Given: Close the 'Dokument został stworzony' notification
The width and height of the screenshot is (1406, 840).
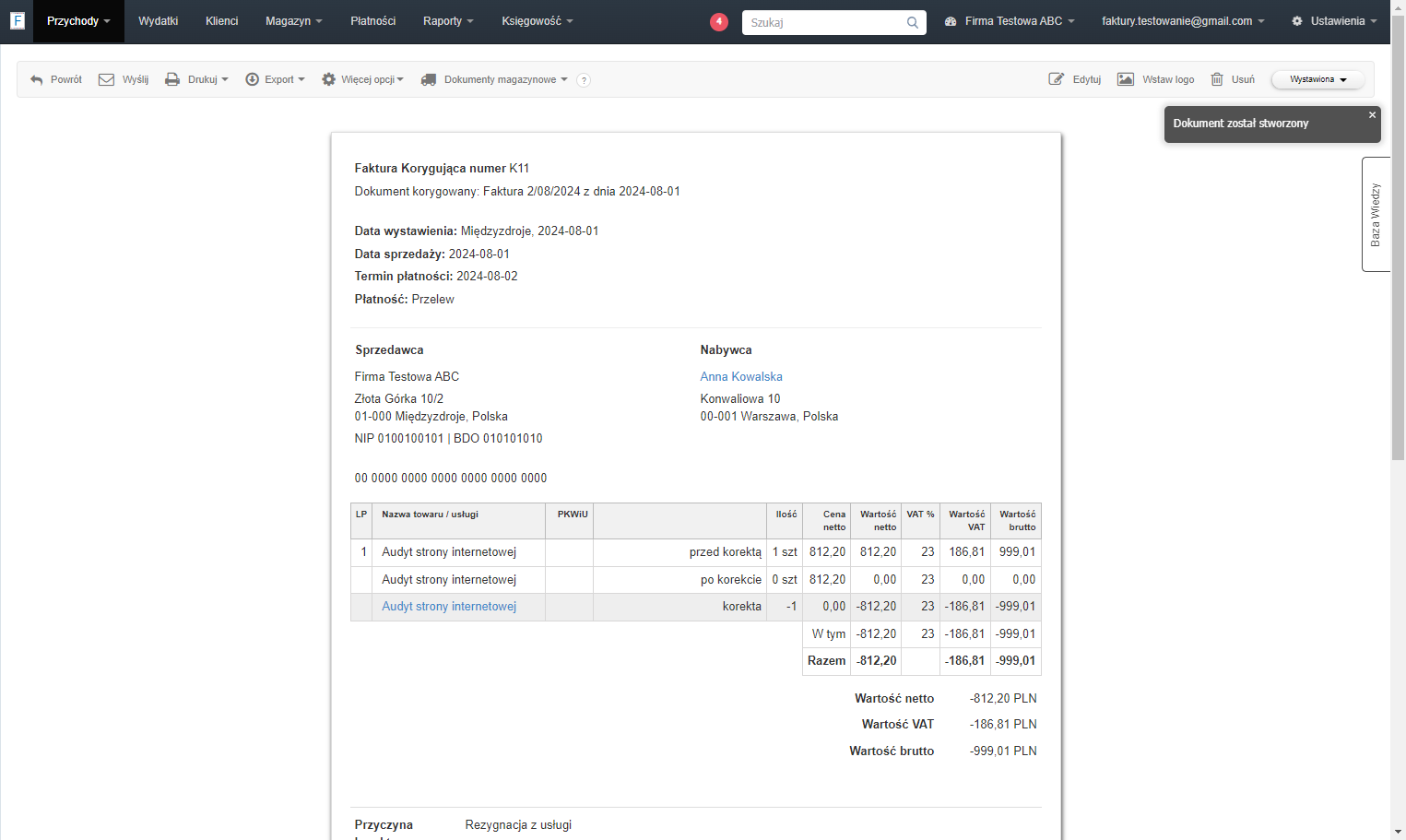Looking at the screenshot, I should pyautogui.click(x=1372, y=115).
